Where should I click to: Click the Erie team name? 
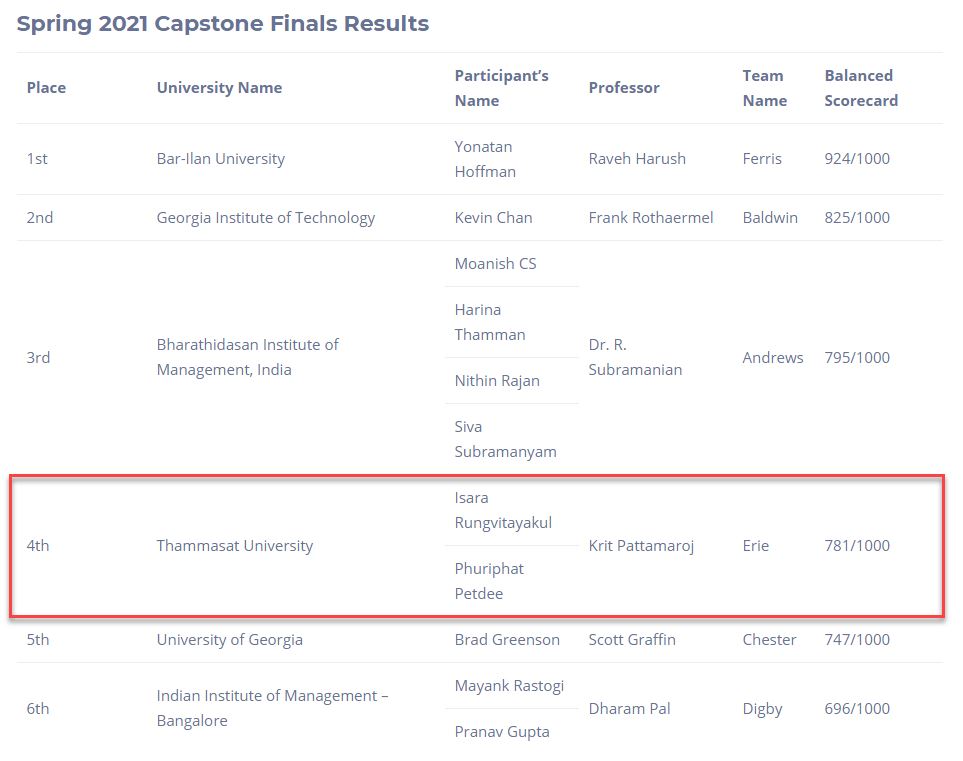[756, 546]
